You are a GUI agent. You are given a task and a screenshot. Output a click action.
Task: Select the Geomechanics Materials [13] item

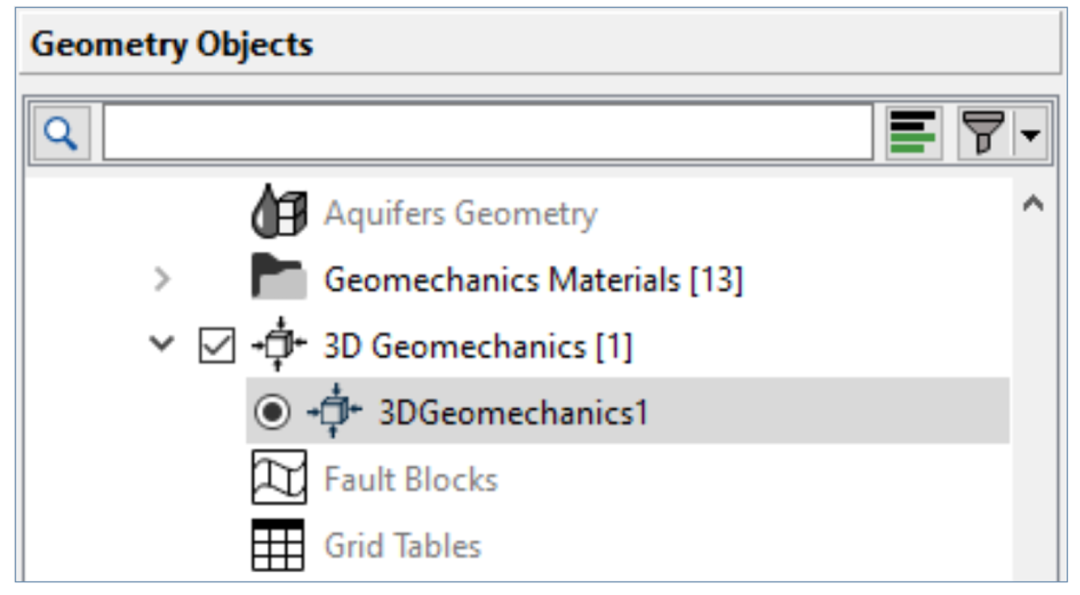(x=532, y=280)
